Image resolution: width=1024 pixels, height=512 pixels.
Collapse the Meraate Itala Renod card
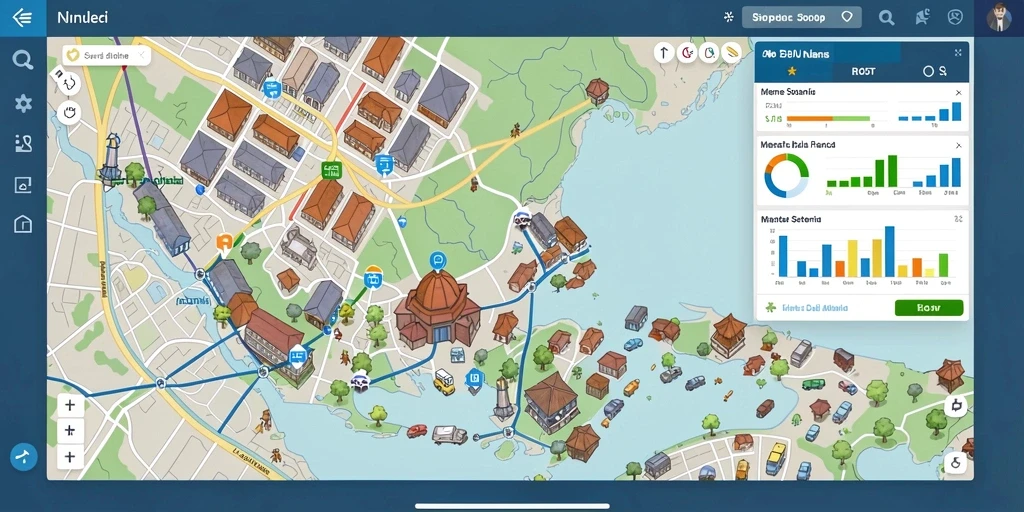click(x=958, y=145)
